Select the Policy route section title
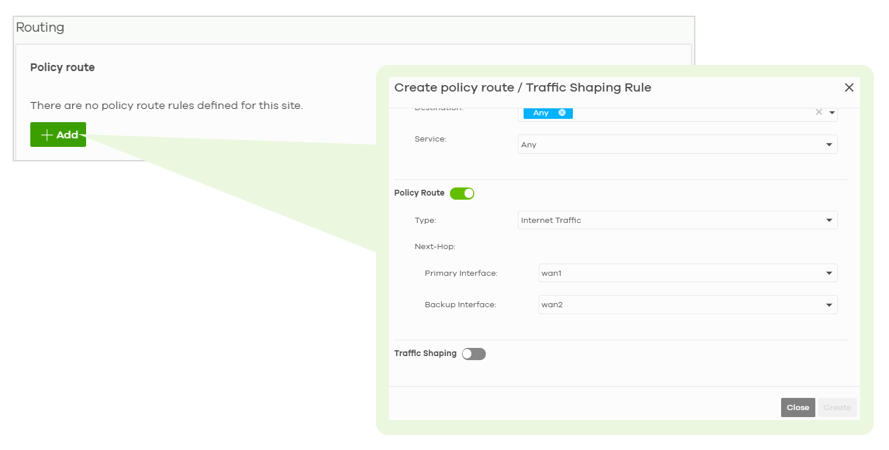Screen dimensions: 889x450 pyautogui.click(x=62, y=68)
